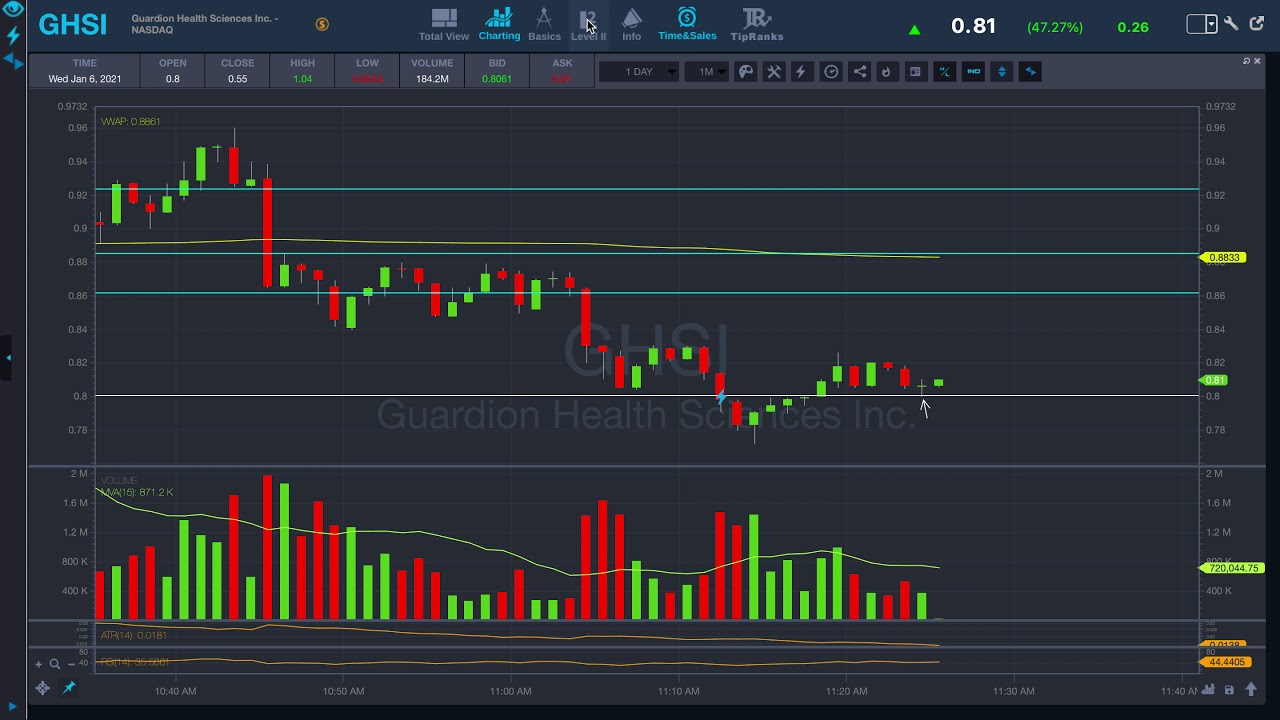The width and height of the screenshot is (1280, 720).
Task: Click the upload arrow icon at bottom right
Action: tap(1251, 689)
